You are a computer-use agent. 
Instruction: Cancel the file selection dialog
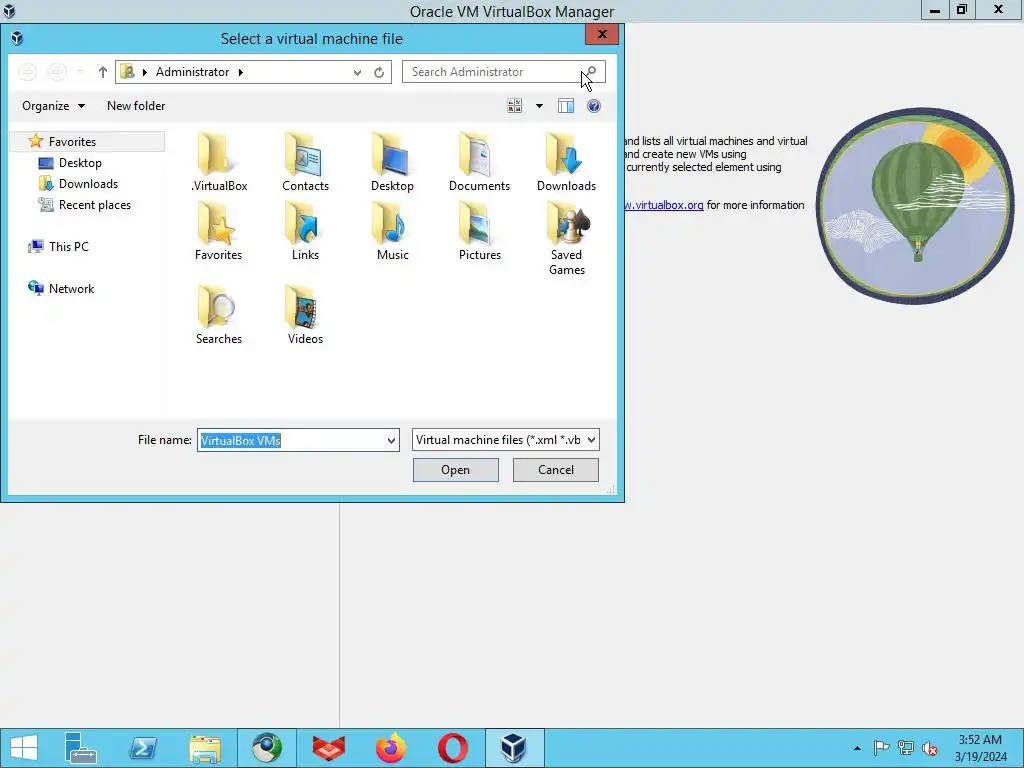click(556, 470)
